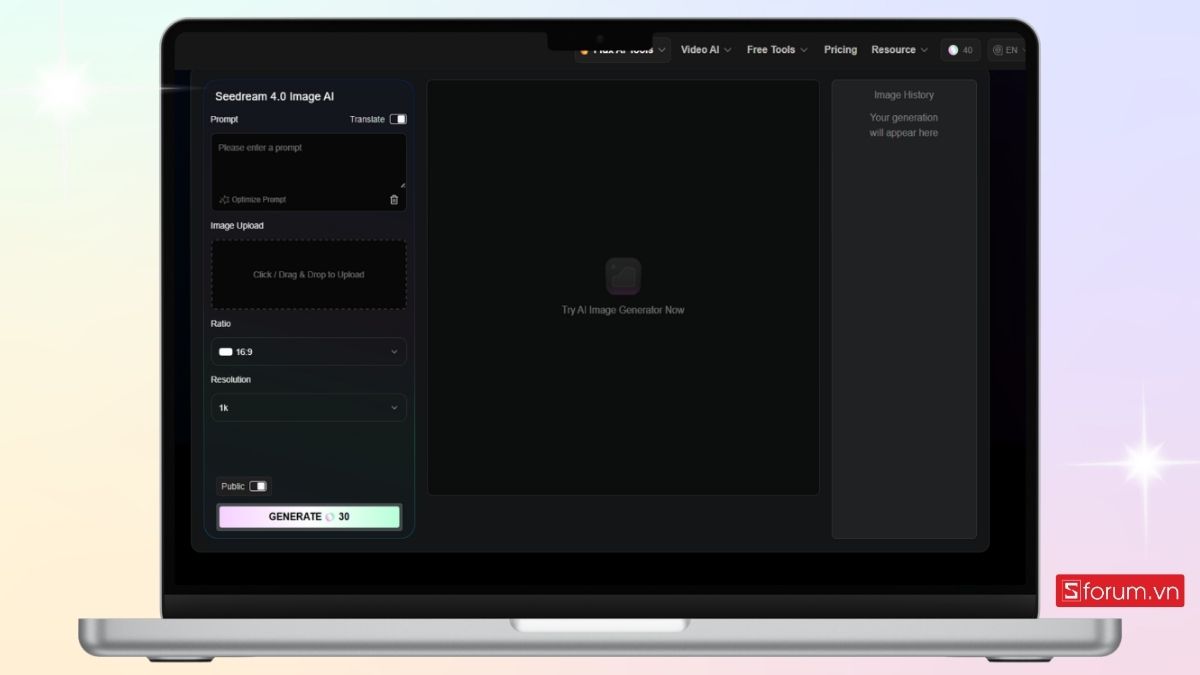The image size is (1200, 675).
Task: Click the 40 credits balance
Action: 960,50
